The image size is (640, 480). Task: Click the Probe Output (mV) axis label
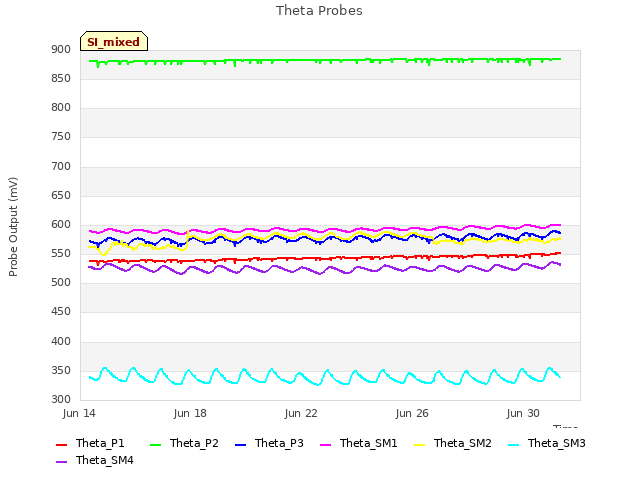(x=13, y=227)
